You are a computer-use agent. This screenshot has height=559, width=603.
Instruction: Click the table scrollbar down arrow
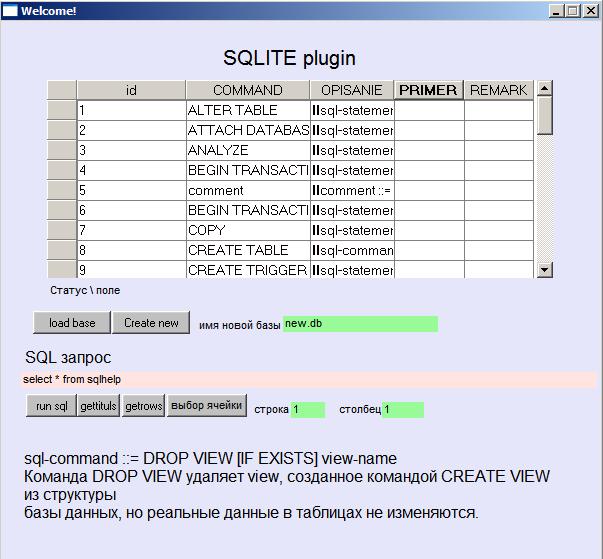pos(544,270)
